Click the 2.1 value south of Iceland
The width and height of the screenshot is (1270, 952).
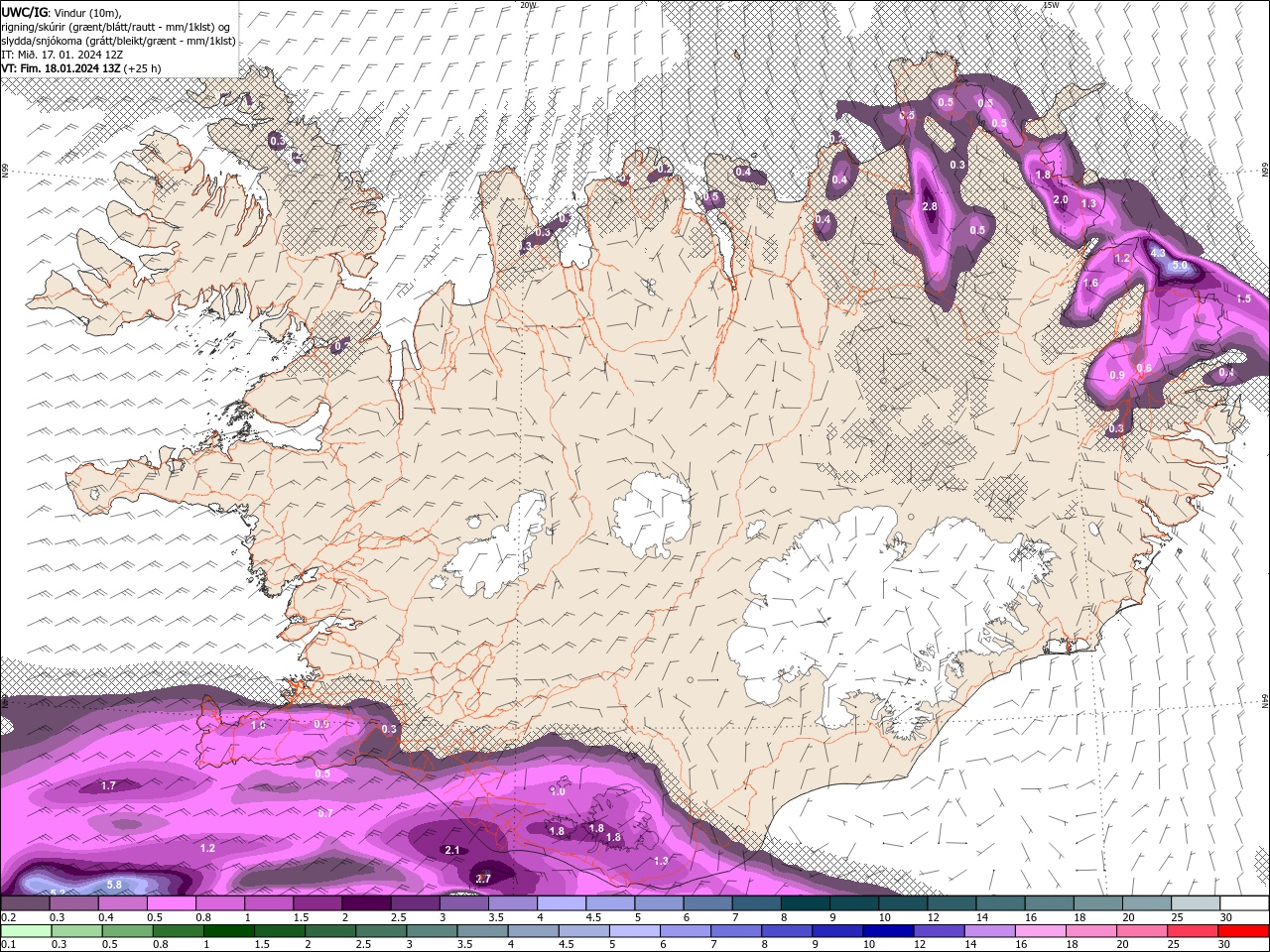pyautogui.click(x=452, y=850)
